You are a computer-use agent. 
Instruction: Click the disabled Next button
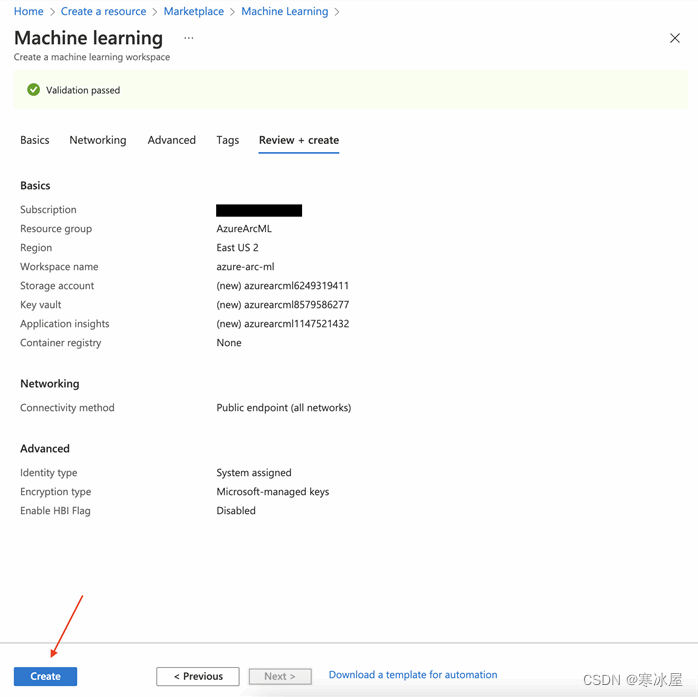pos(280,676)
